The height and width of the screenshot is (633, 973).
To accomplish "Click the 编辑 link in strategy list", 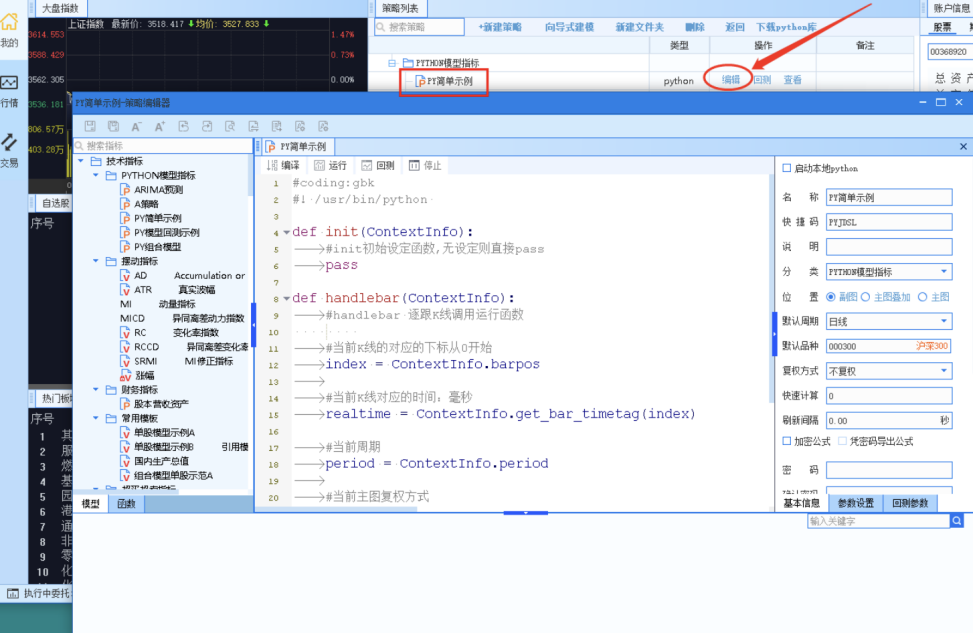I will (731, 80).
